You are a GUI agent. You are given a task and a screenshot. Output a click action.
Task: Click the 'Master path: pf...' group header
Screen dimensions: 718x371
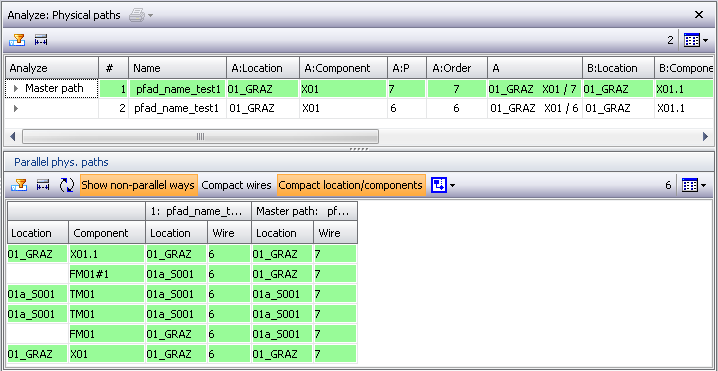pyautogui.click(x=305, y=211)
